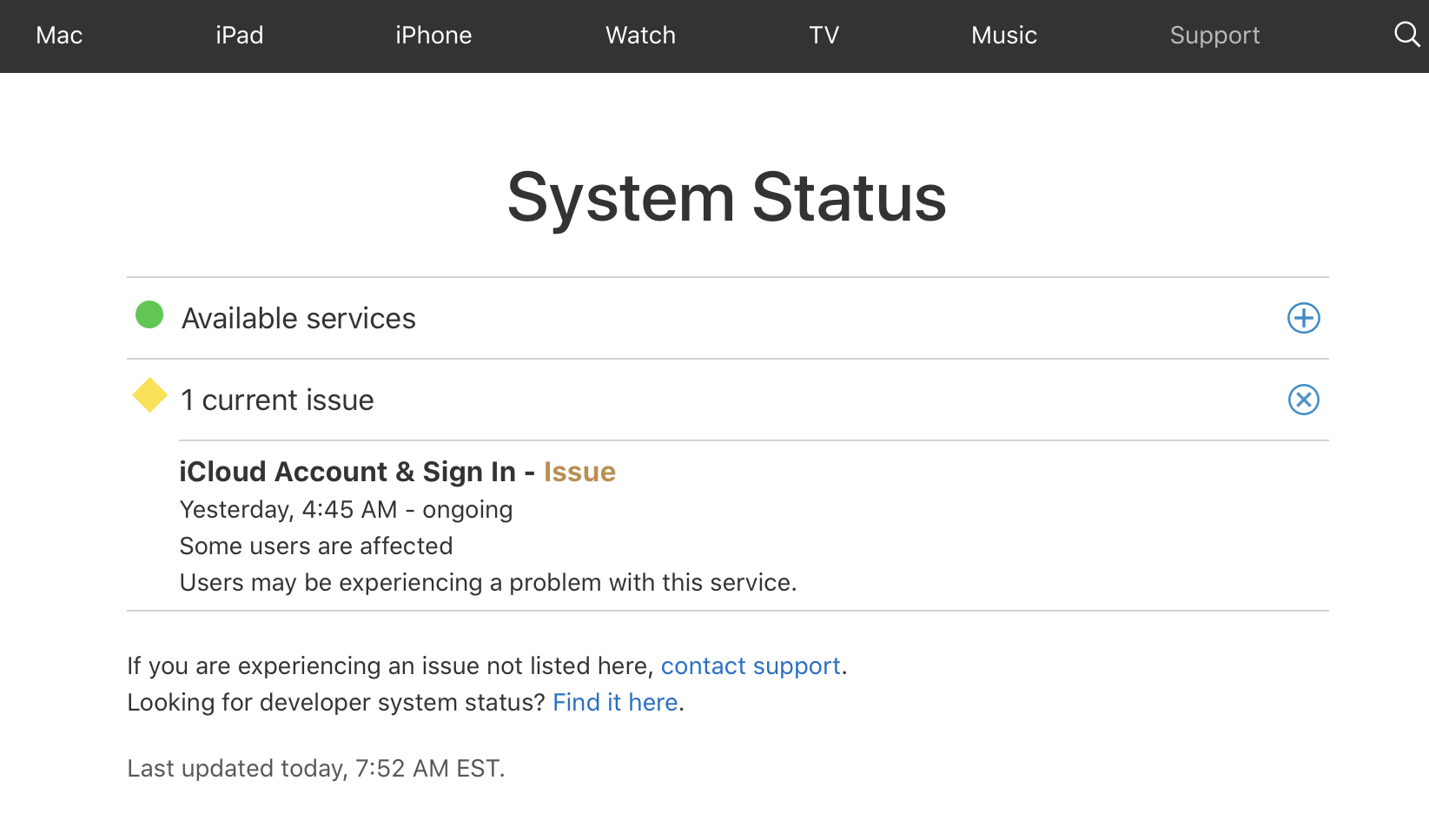
Task: Open the iPad menu item
Action: 239,36
